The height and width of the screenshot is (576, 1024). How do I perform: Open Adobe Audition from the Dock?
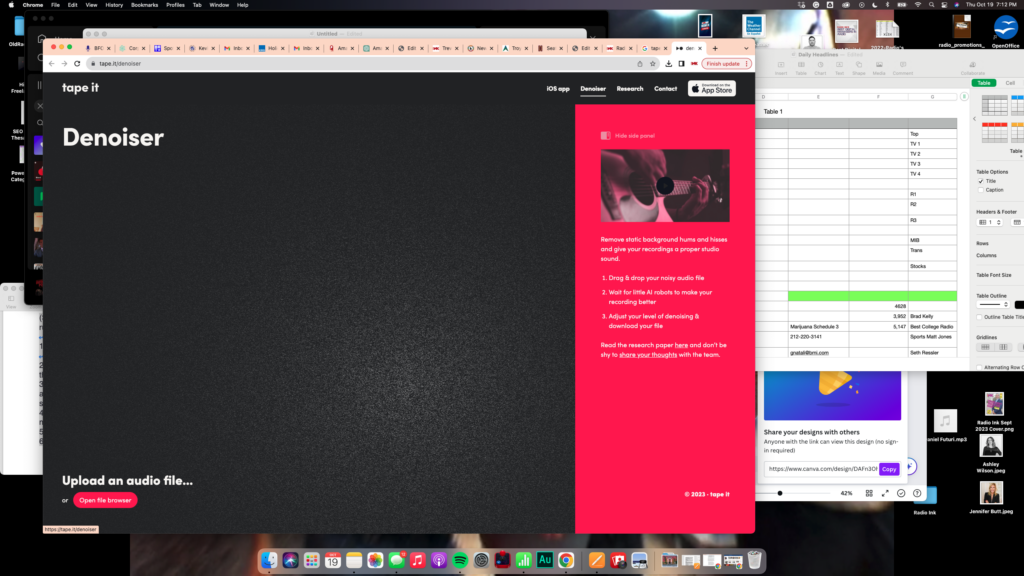tap(545, 560)
